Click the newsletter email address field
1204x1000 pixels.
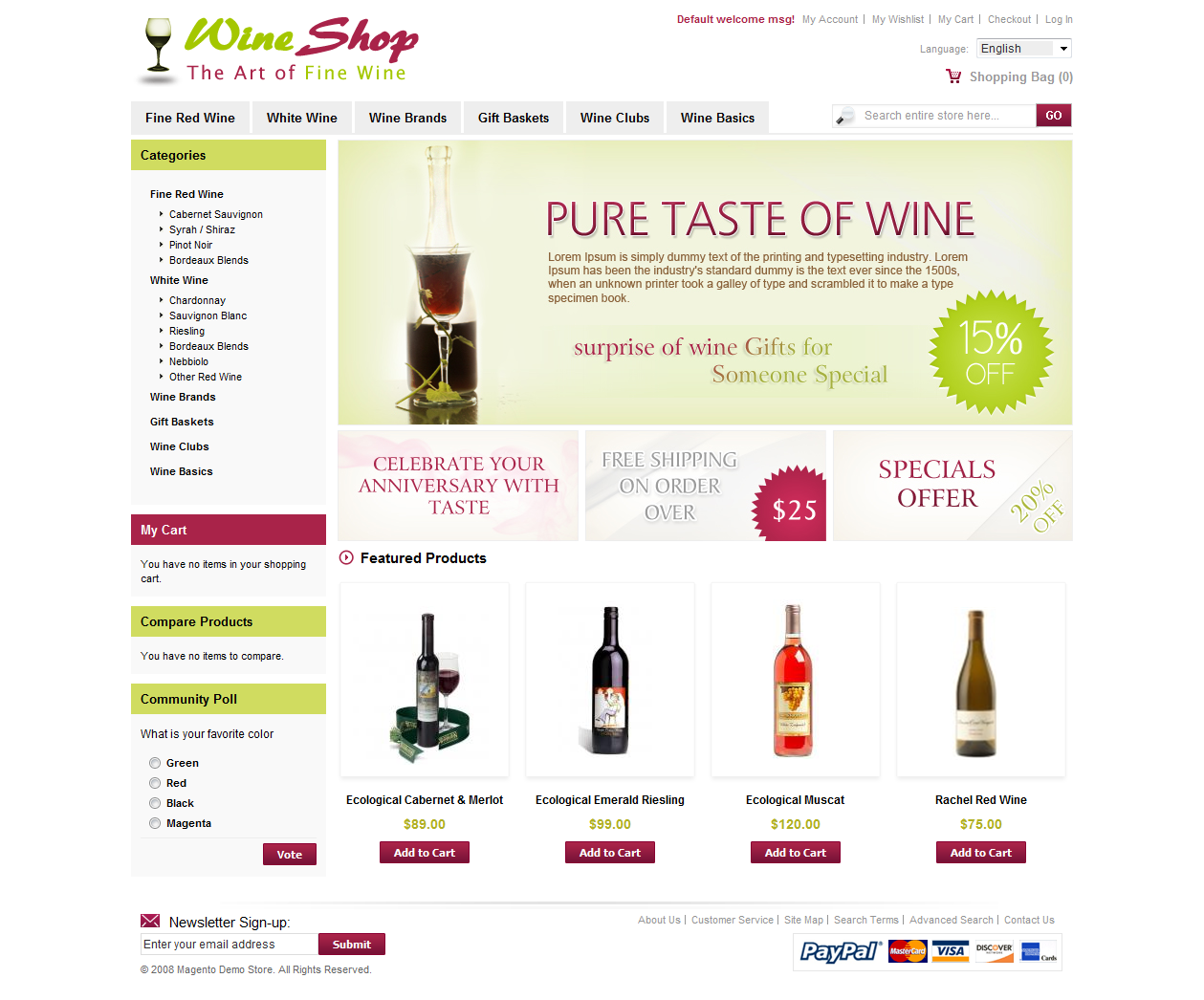[x=229, y=945]
